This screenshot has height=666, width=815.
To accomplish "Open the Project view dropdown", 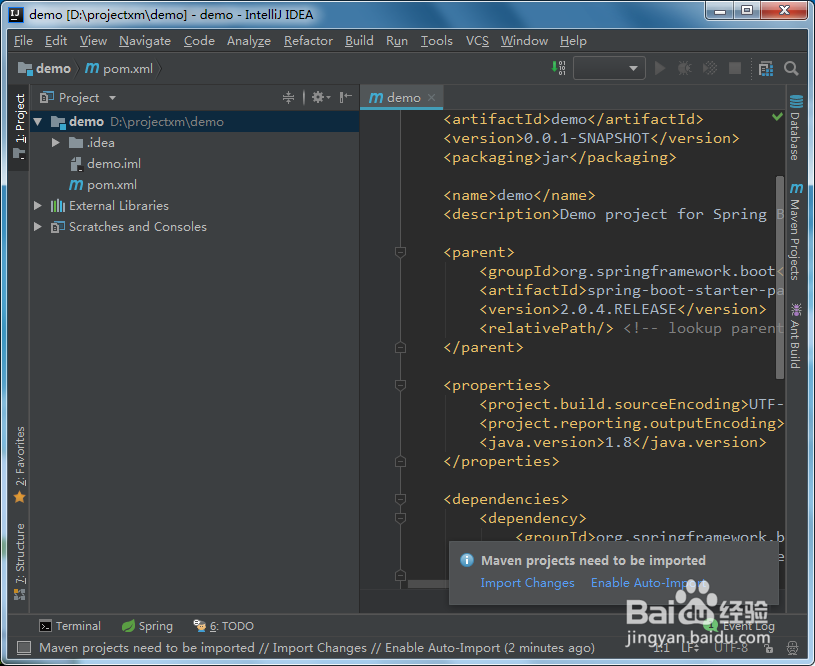I will coord(112,98).
